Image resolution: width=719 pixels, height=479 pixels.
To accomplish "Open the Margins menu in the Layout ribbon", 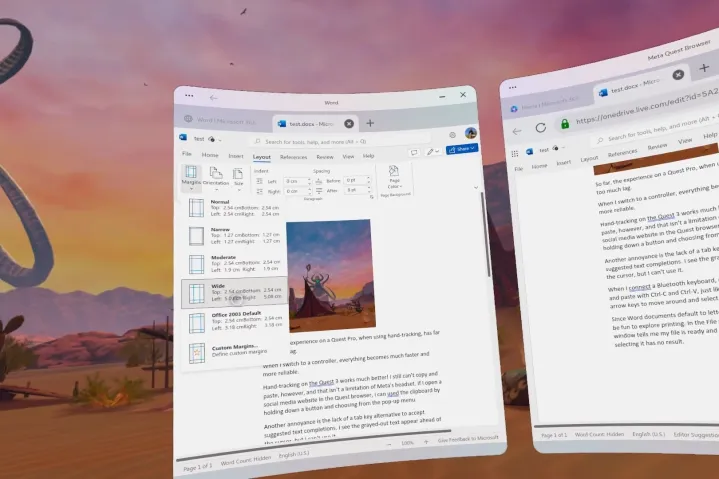I will pos(191,177).
